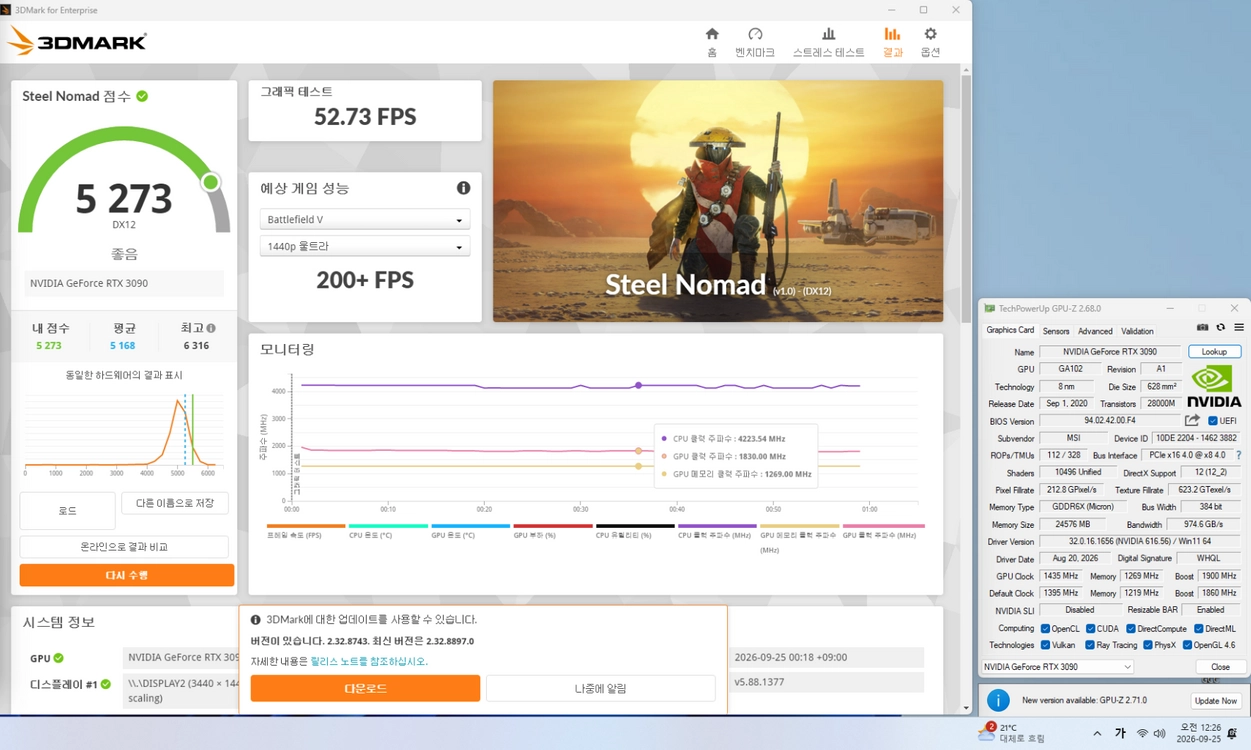The height and width of the screenshot is (750, 1251).
Task: Toggle the Ray Tracing checkbox
Action: (x=1090, y=645)
